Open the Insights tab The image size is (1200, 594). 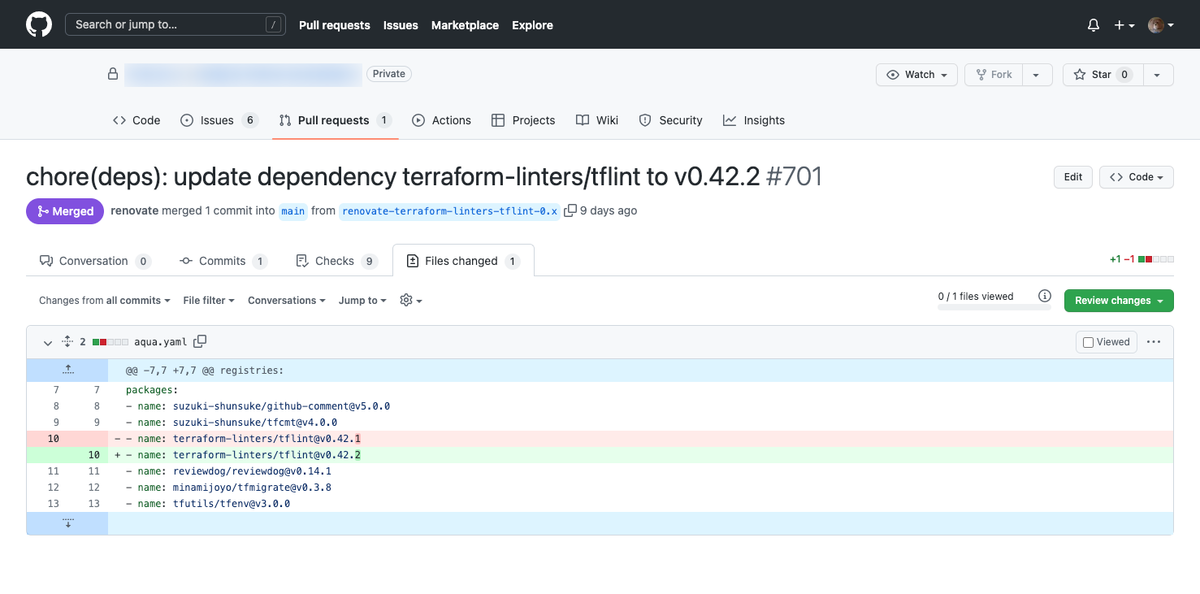point(754,120)
